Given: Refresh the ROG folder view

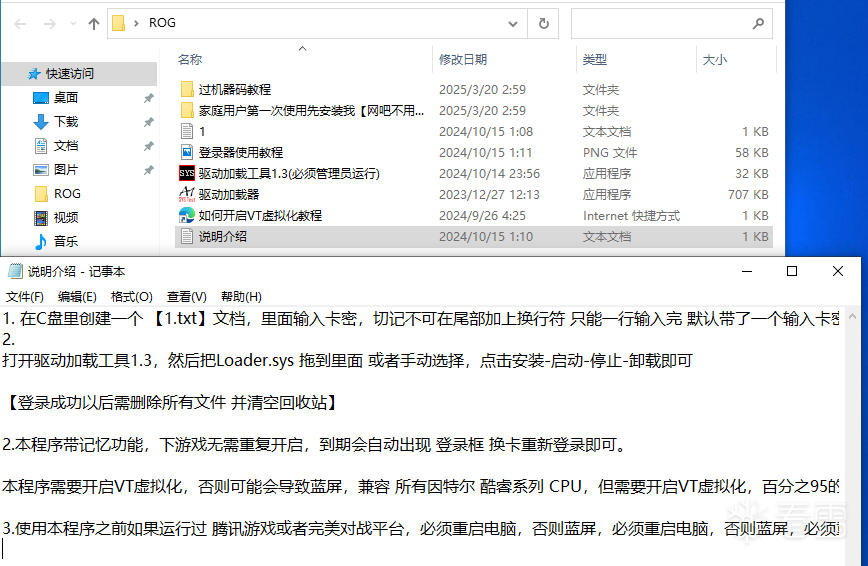Looking at the screenshot, I should coord(544,23).
